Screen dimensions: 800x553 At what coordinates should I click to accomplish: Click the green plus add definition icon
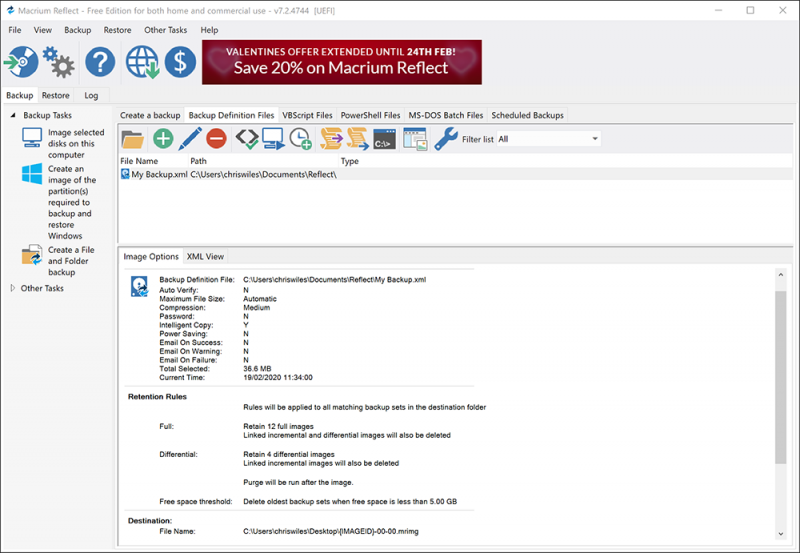[162, 139]
